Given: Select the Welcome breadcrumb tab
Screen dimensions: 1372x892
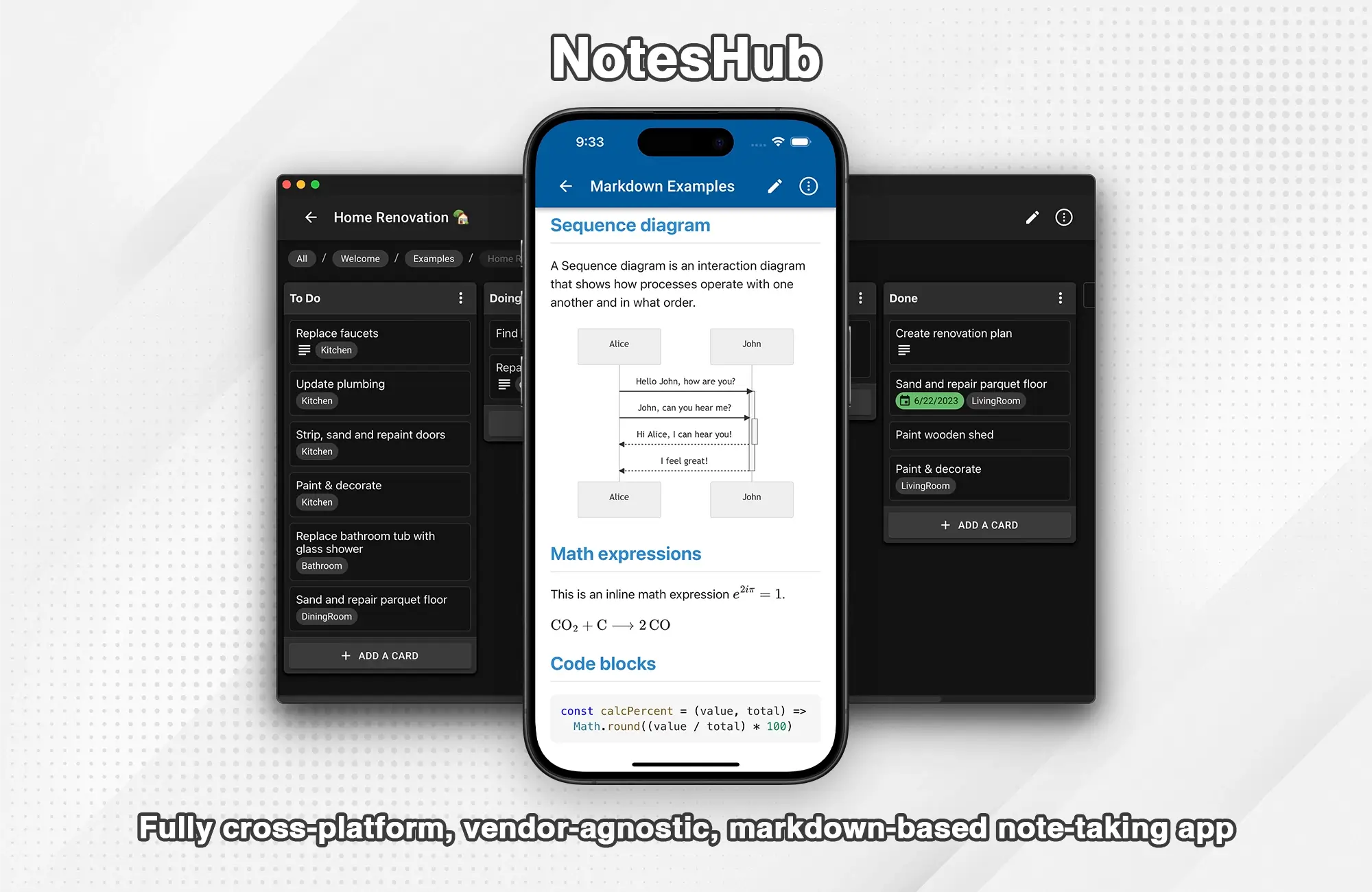Looking at the screenshot, I should 360,259.
